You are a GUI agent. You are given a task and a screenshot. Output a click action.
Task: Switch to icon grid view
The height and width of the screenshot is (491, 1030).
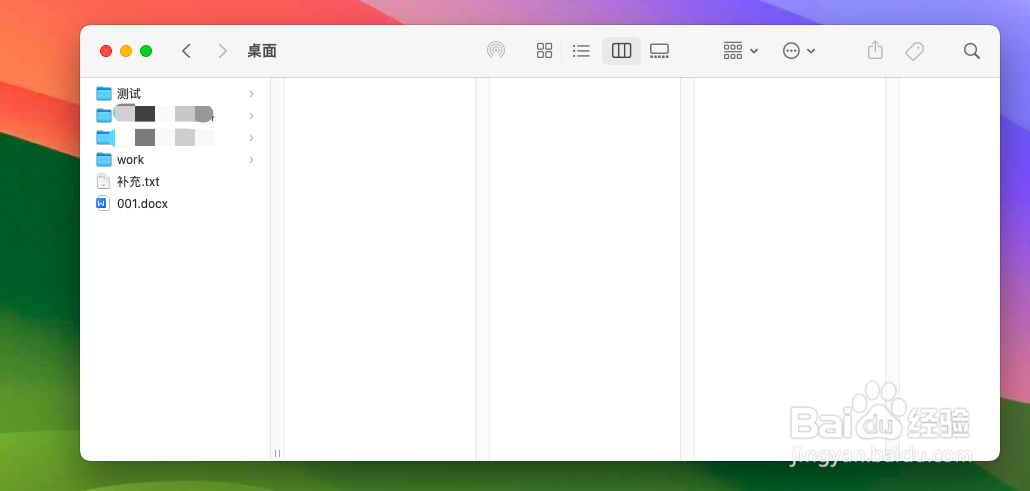click(545, 51)
